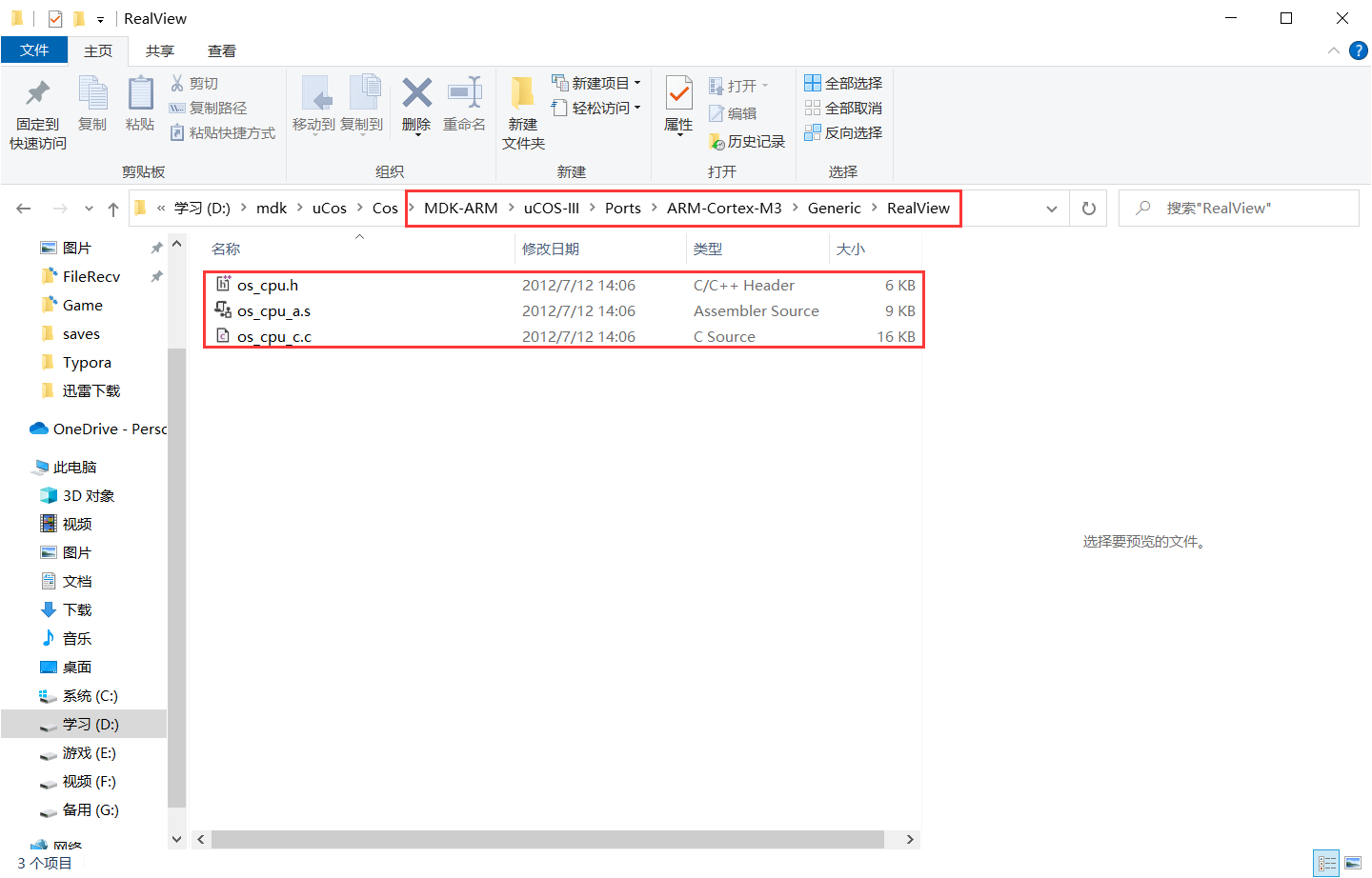The image size is (1372, 878).
Task: Switch to Large icons view
Action: click(x=1353, y=864)
